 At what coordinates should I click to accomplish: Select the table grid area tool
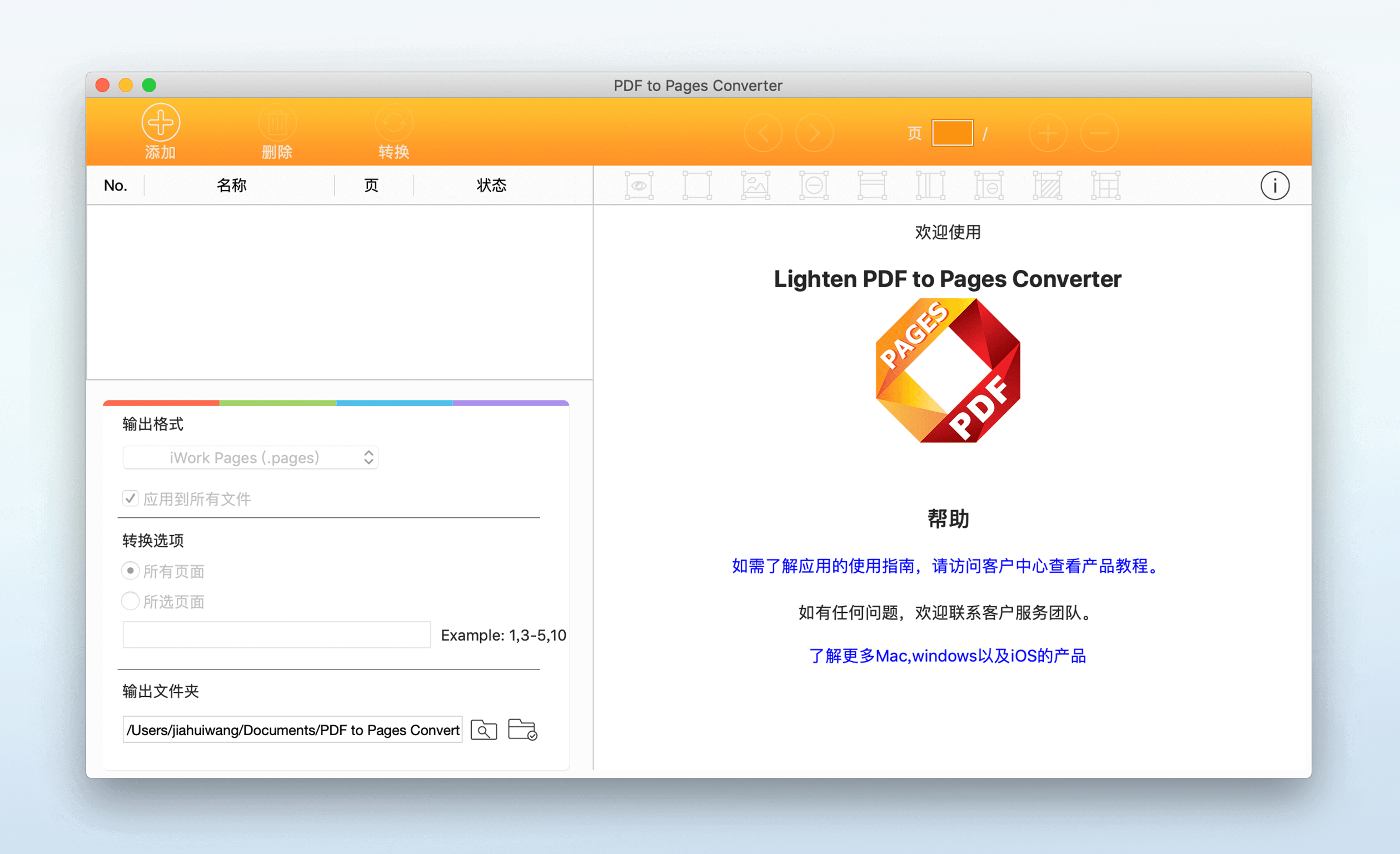[x=1105, y=186]
